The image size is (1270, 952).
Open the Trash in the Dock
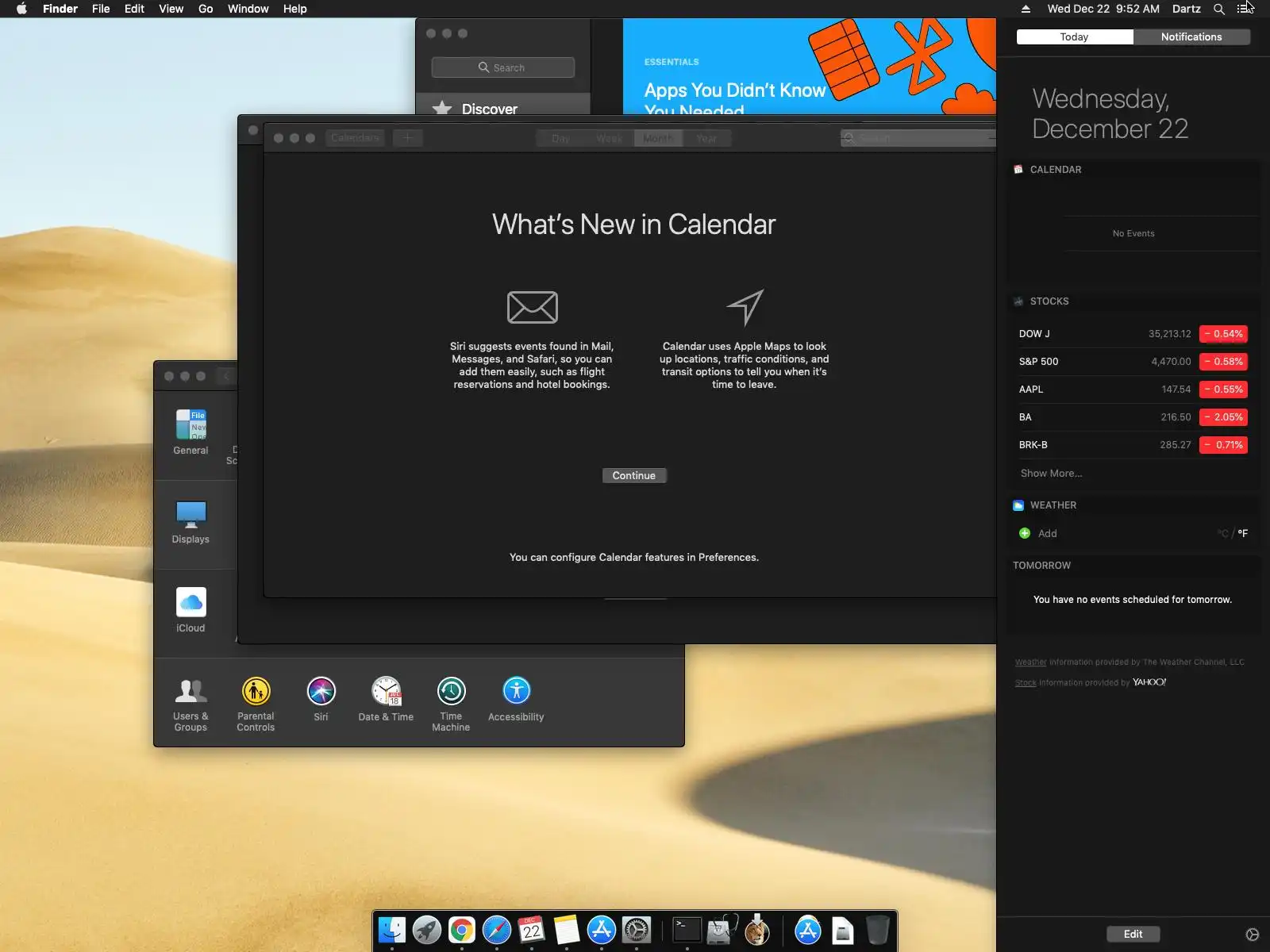877,930
